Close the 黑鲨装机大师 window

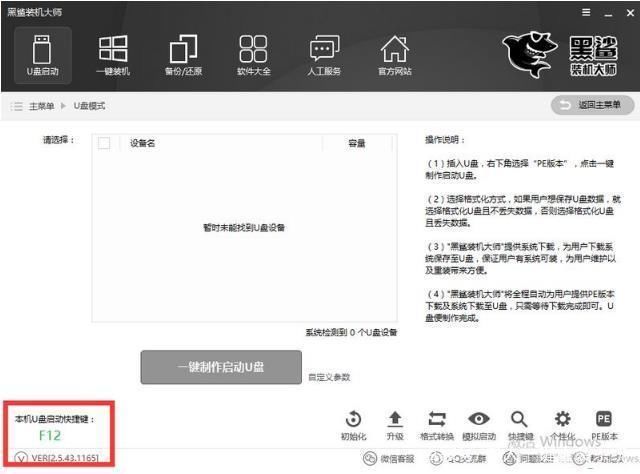coord(630,13)
